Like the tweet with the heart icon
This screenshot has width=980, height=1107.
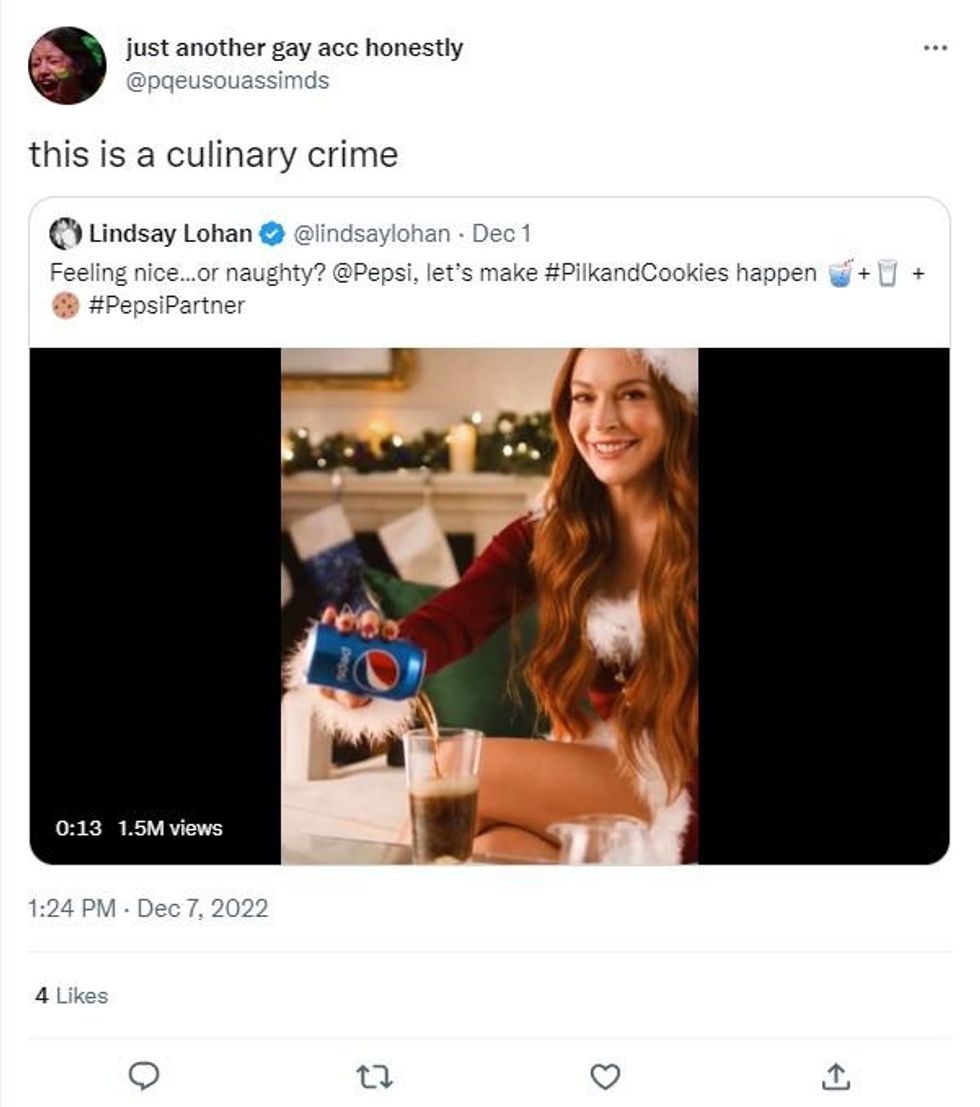[605, 1076]
